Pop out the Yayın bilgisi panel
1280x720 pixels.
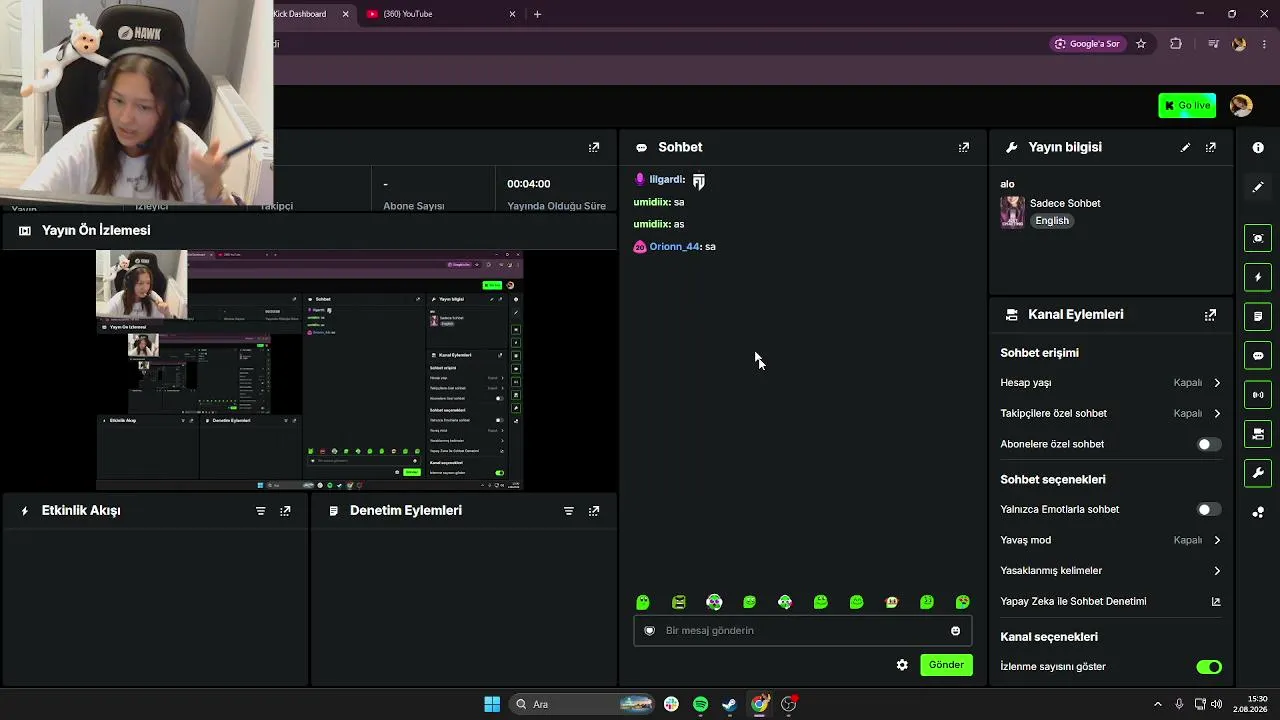[1211, 147]
